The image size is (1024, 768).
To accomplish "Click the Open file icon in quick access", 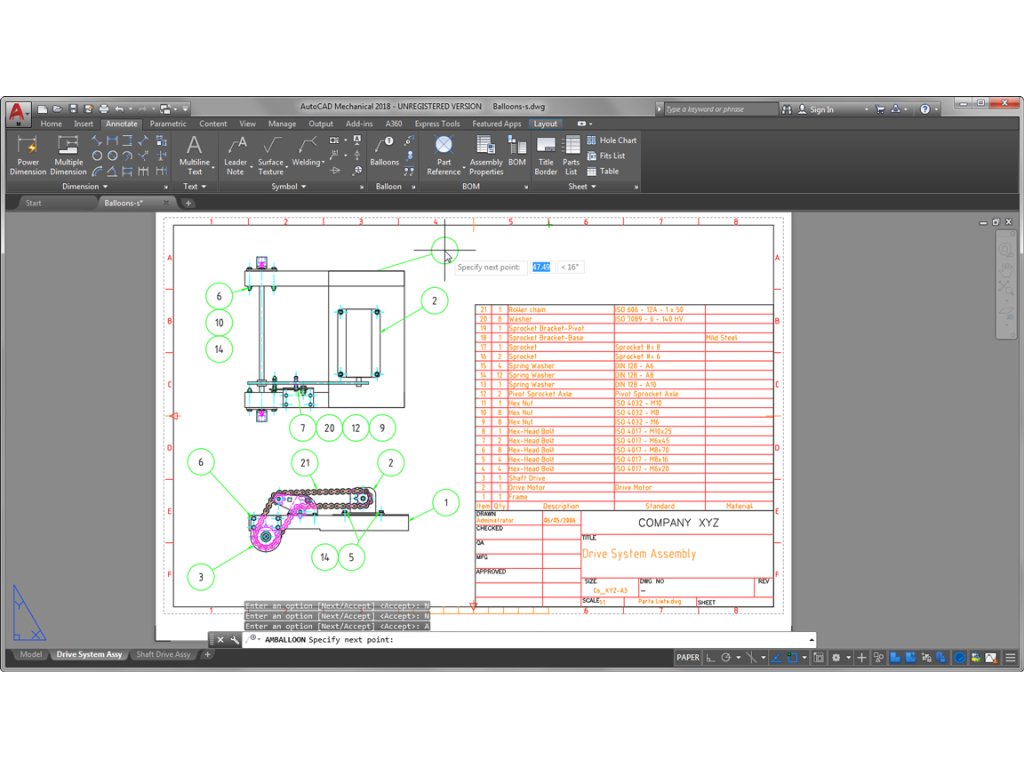I will tap(57, 109).
